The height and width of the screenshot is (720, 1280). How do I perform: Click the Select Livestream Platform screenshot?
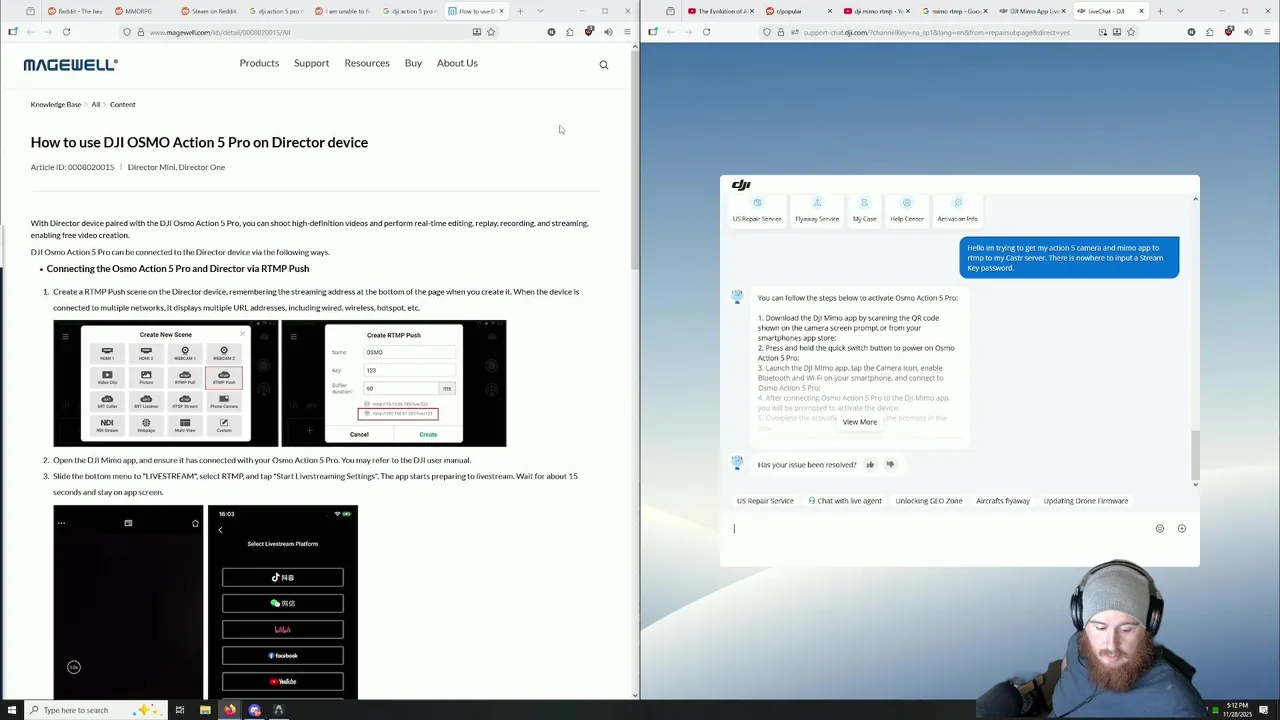tap(283, 602)
